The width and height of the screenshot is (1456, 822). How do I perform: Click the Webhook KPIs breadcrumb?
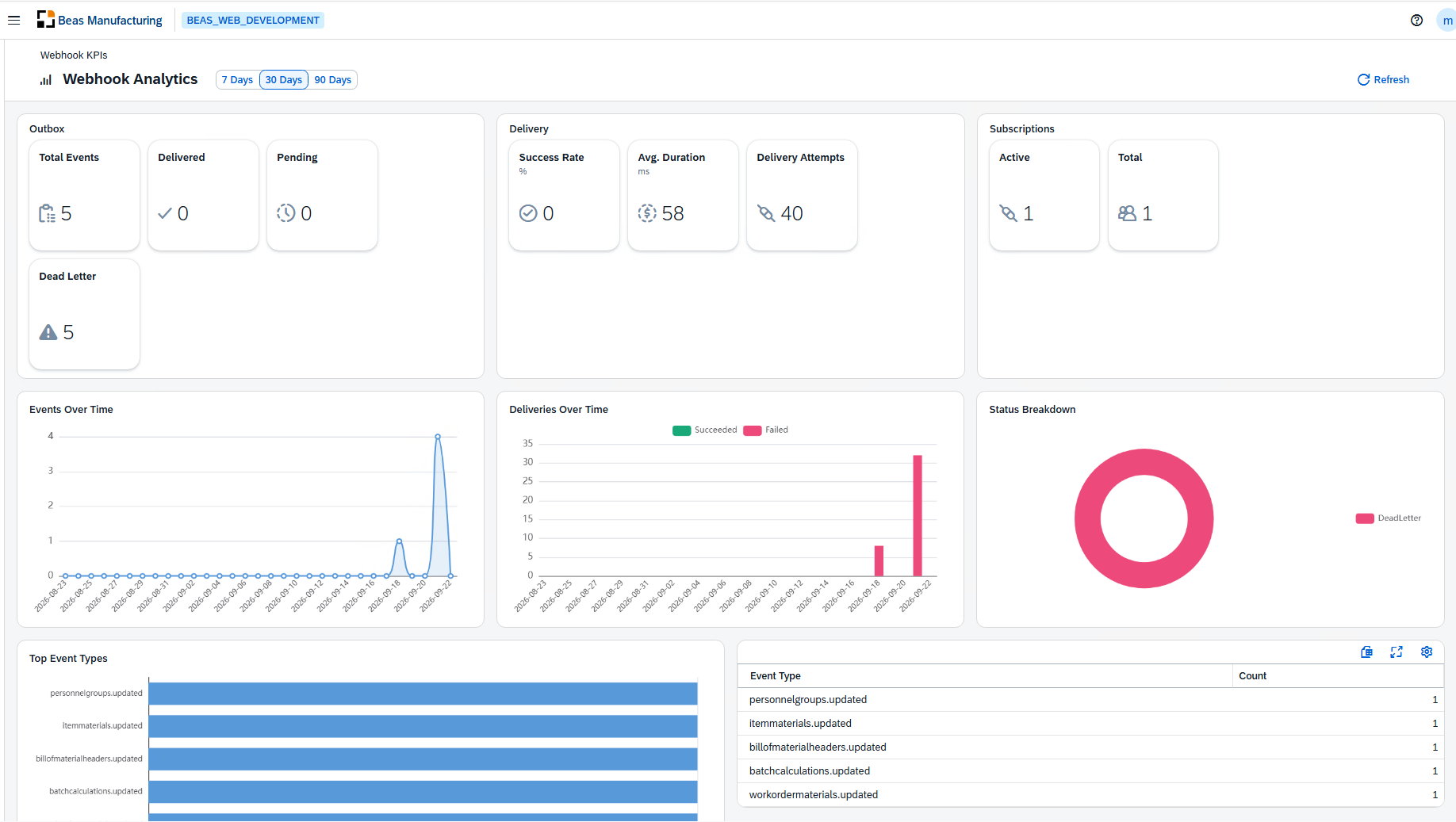point(74,55)
